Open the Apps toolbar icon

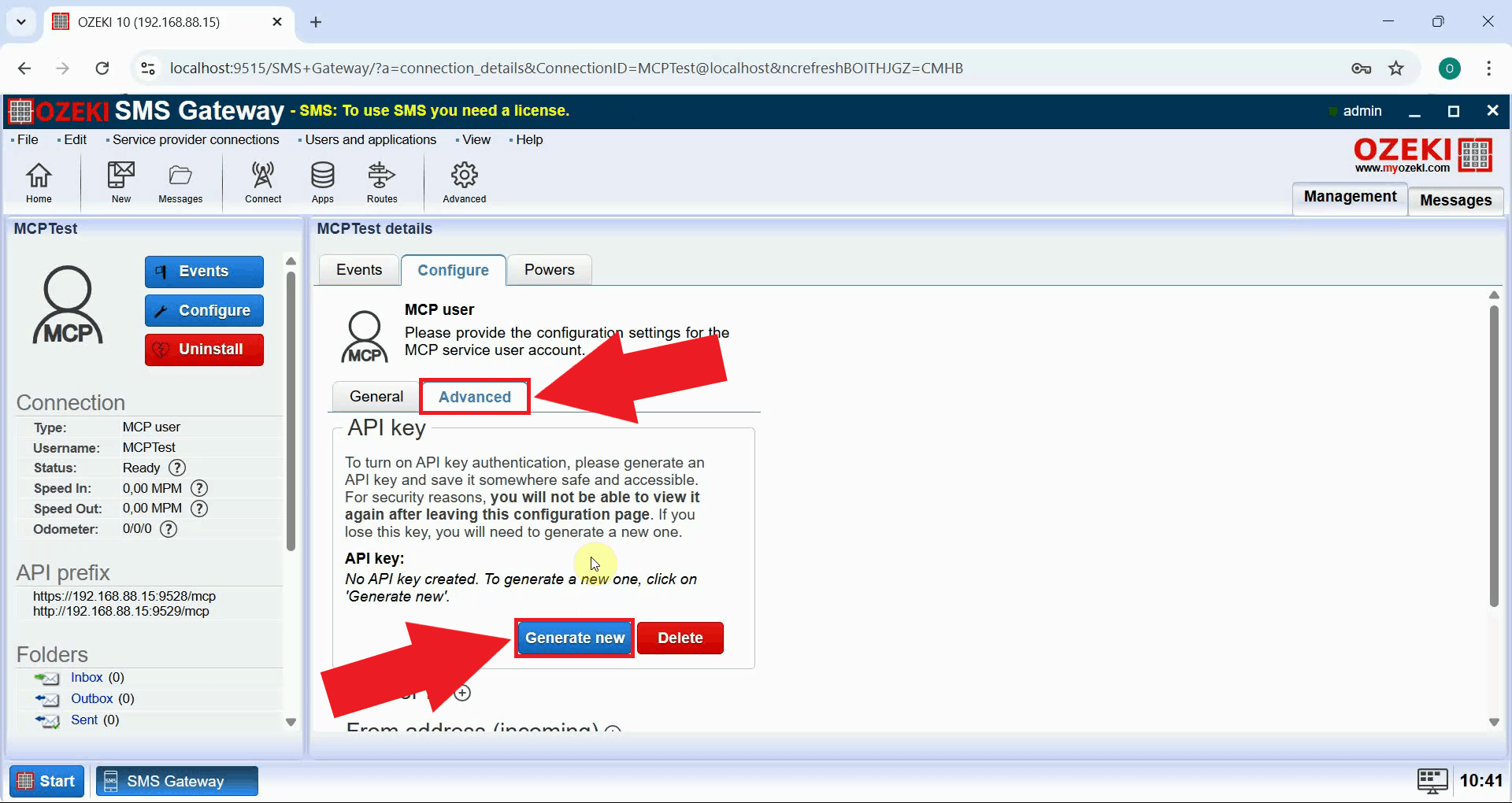[322, 183]
